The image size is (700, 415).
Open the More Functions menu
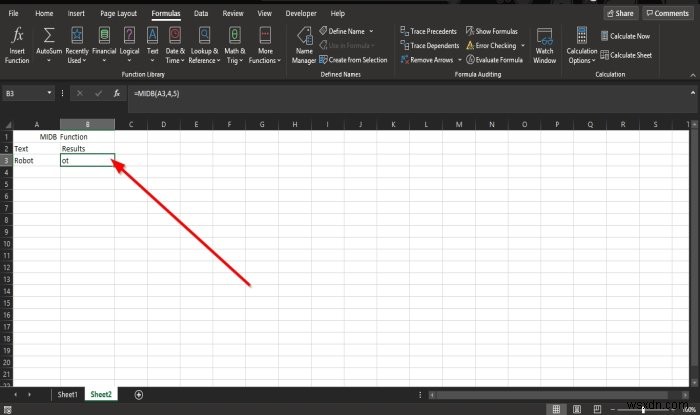265,45
